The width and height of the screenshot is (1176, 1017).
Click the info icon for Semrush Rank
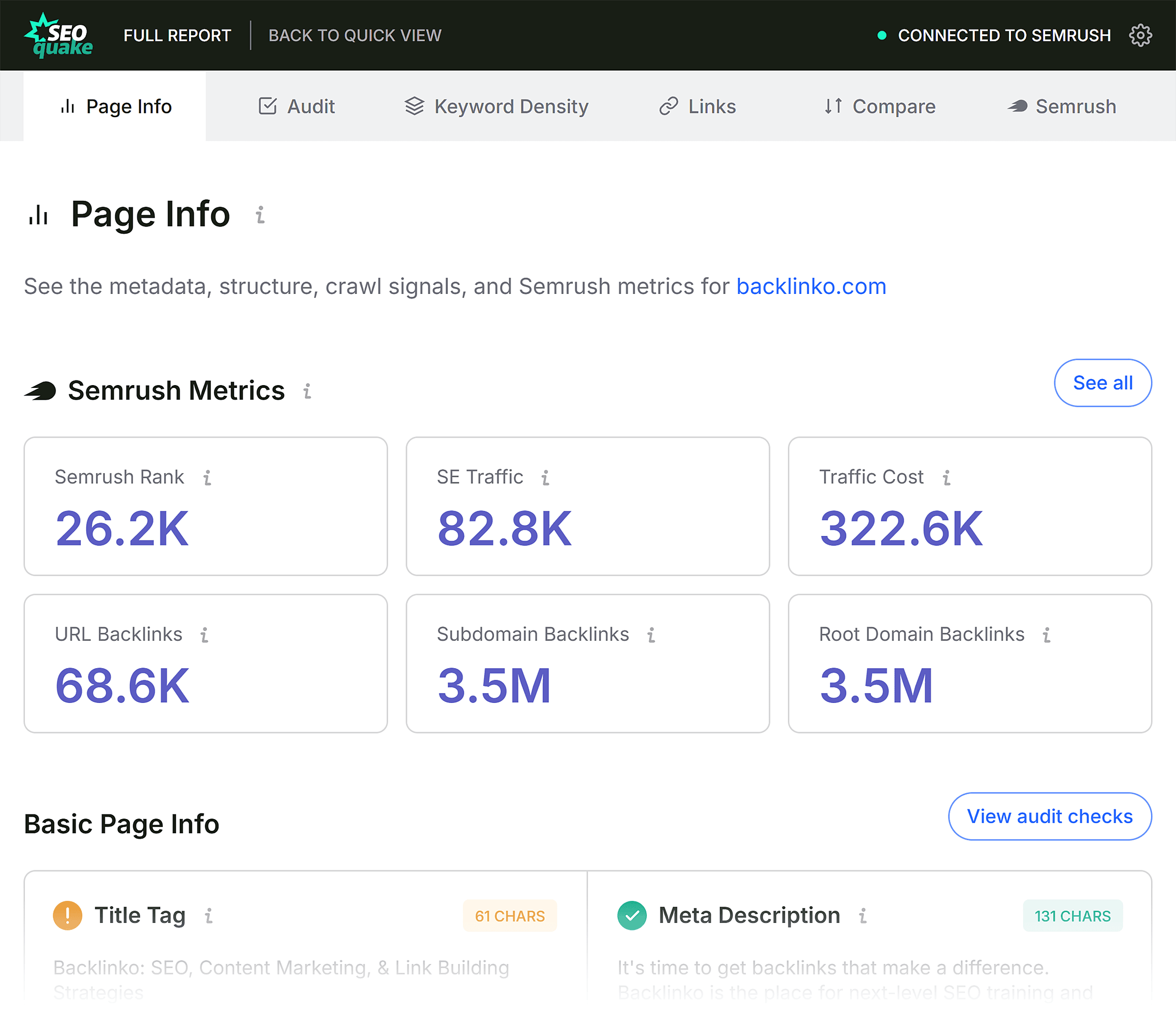pos(207,477)
